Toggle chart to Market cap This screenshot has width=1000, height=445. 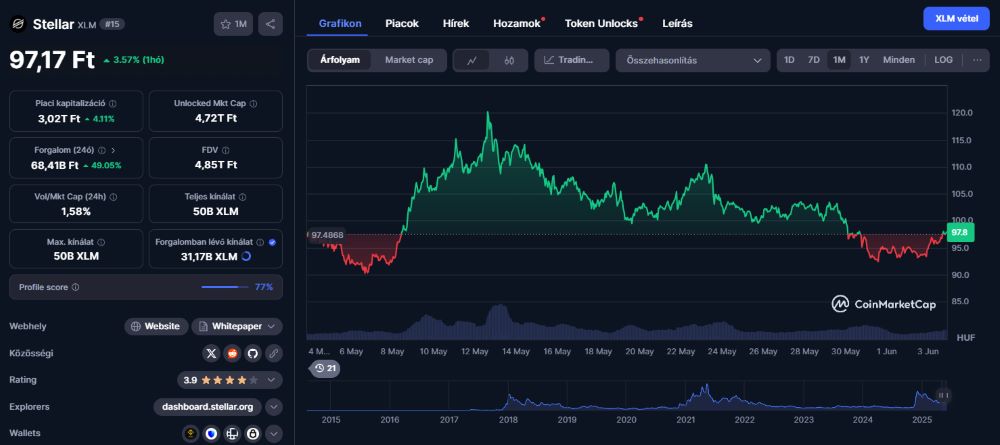(409, 60)
